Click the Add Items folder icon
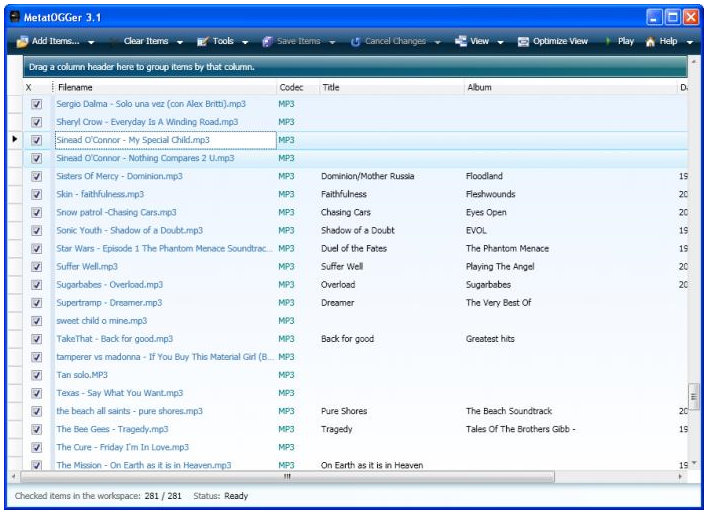Screen dimensions: 706x512 point(22,42)
